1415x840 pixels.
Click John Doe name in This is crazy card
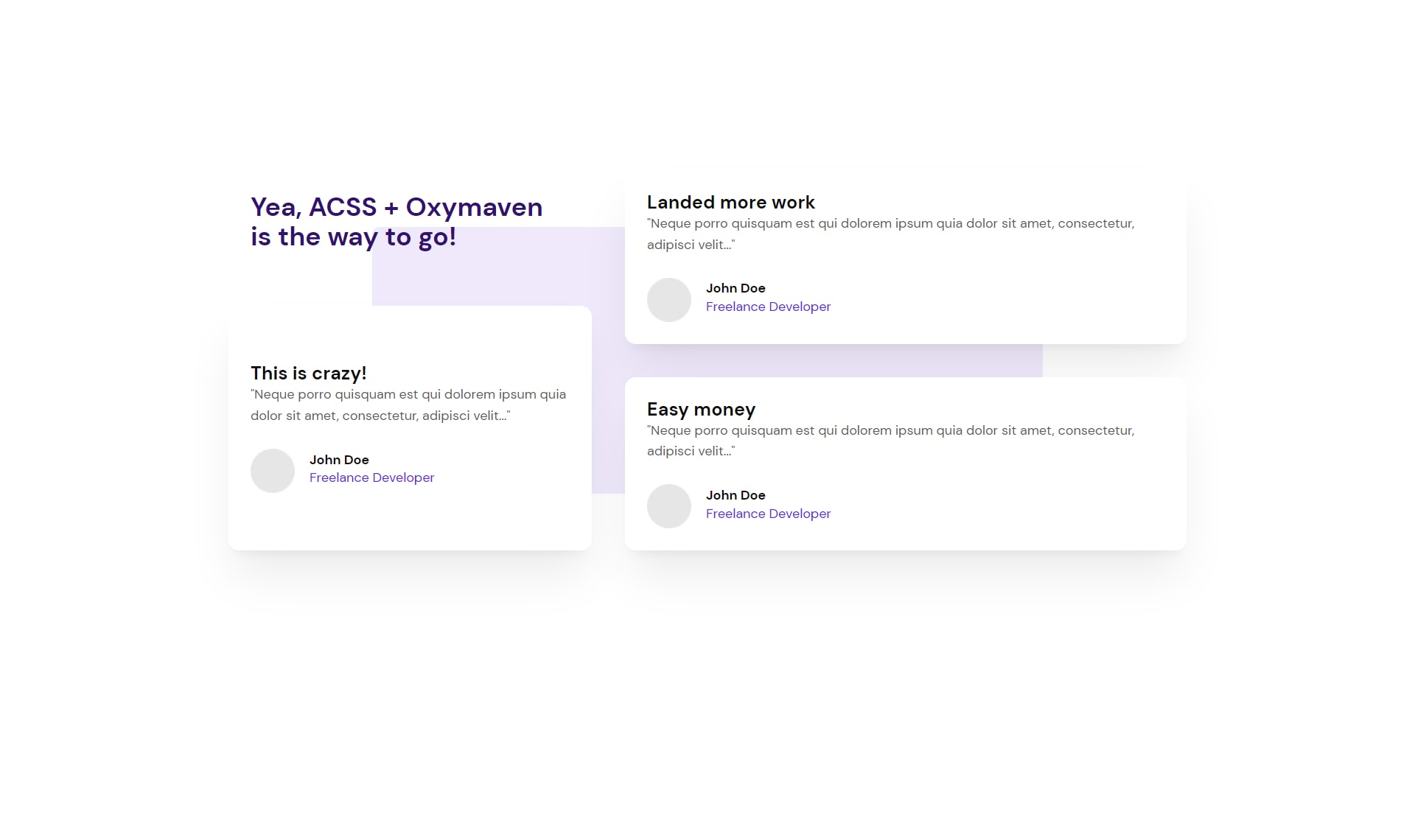pyautogui.click(x=339, y=460)
